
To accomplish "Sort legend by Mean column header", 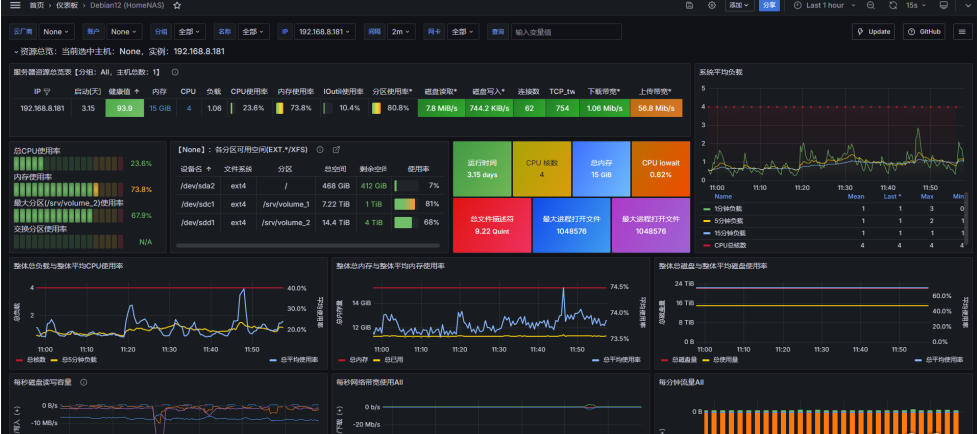I will coord(855,196).
